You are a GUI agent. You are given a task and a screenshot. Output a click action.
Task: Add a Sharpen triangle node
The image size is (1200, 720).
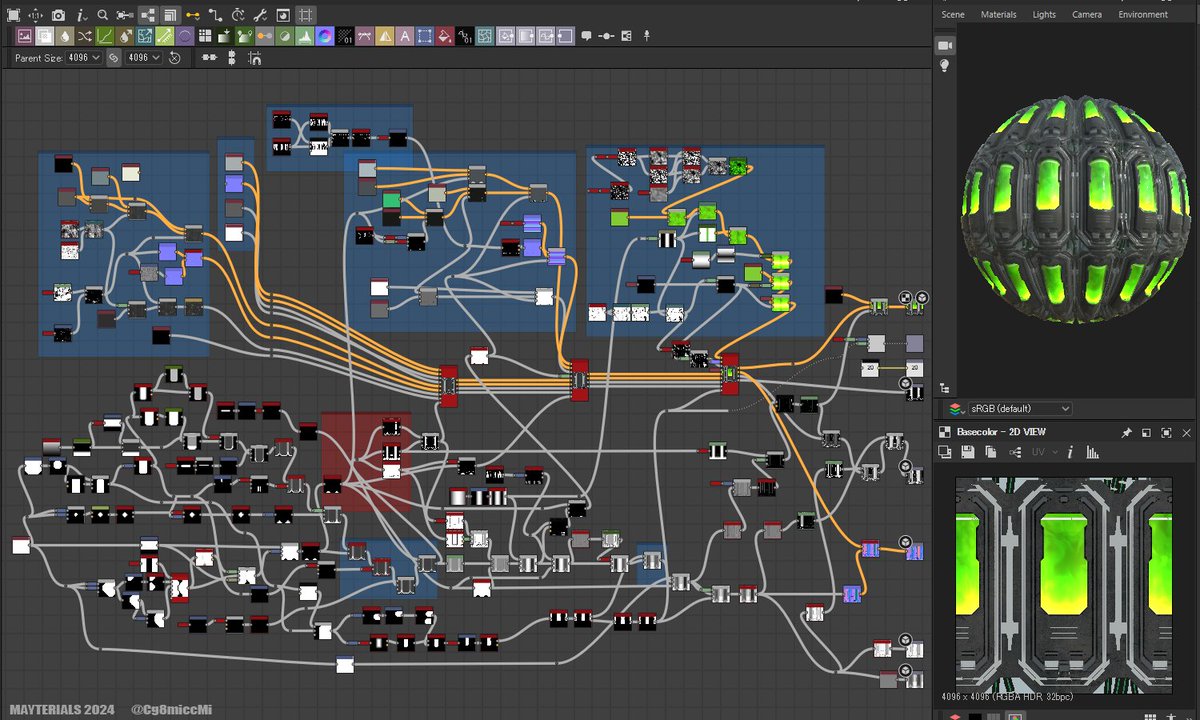[385, 36]
